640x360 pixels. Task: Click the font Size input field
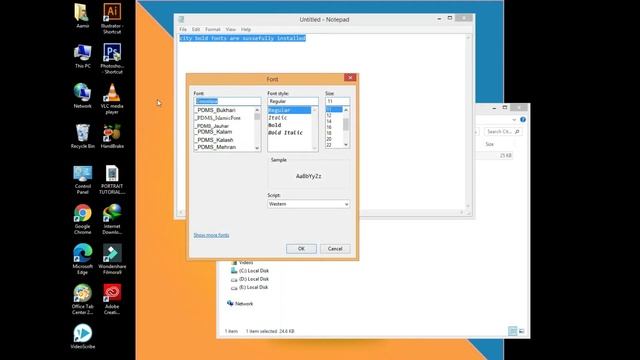tap(337, 101)
